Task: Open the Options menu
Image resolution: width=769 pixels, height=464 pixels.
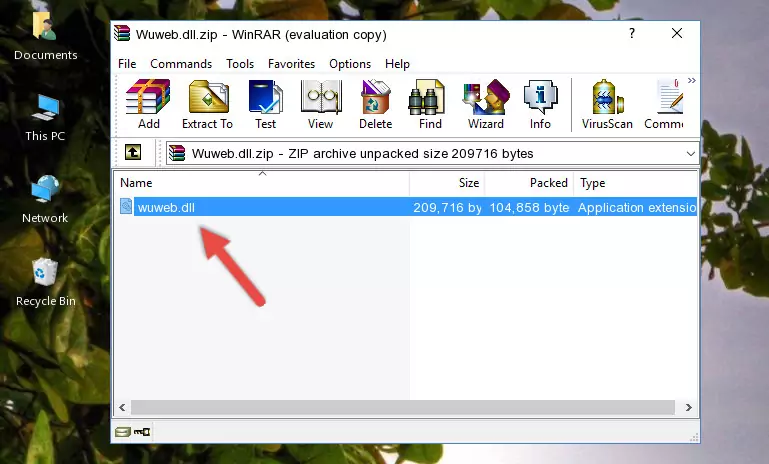Action: [x=350, y=64]
